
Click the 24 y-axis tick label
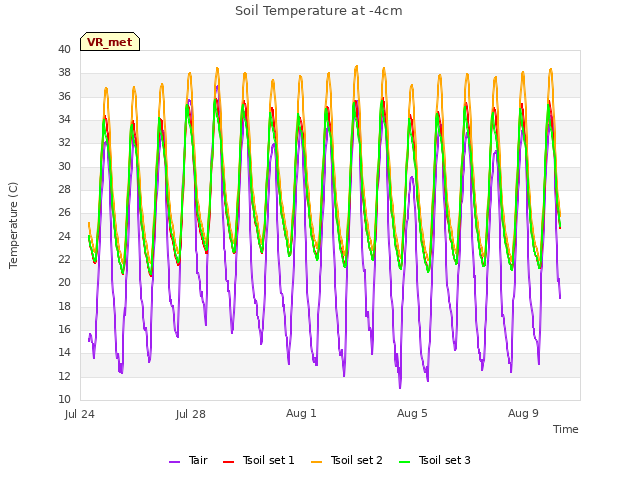pyautogui.click(x=64, y=236)
